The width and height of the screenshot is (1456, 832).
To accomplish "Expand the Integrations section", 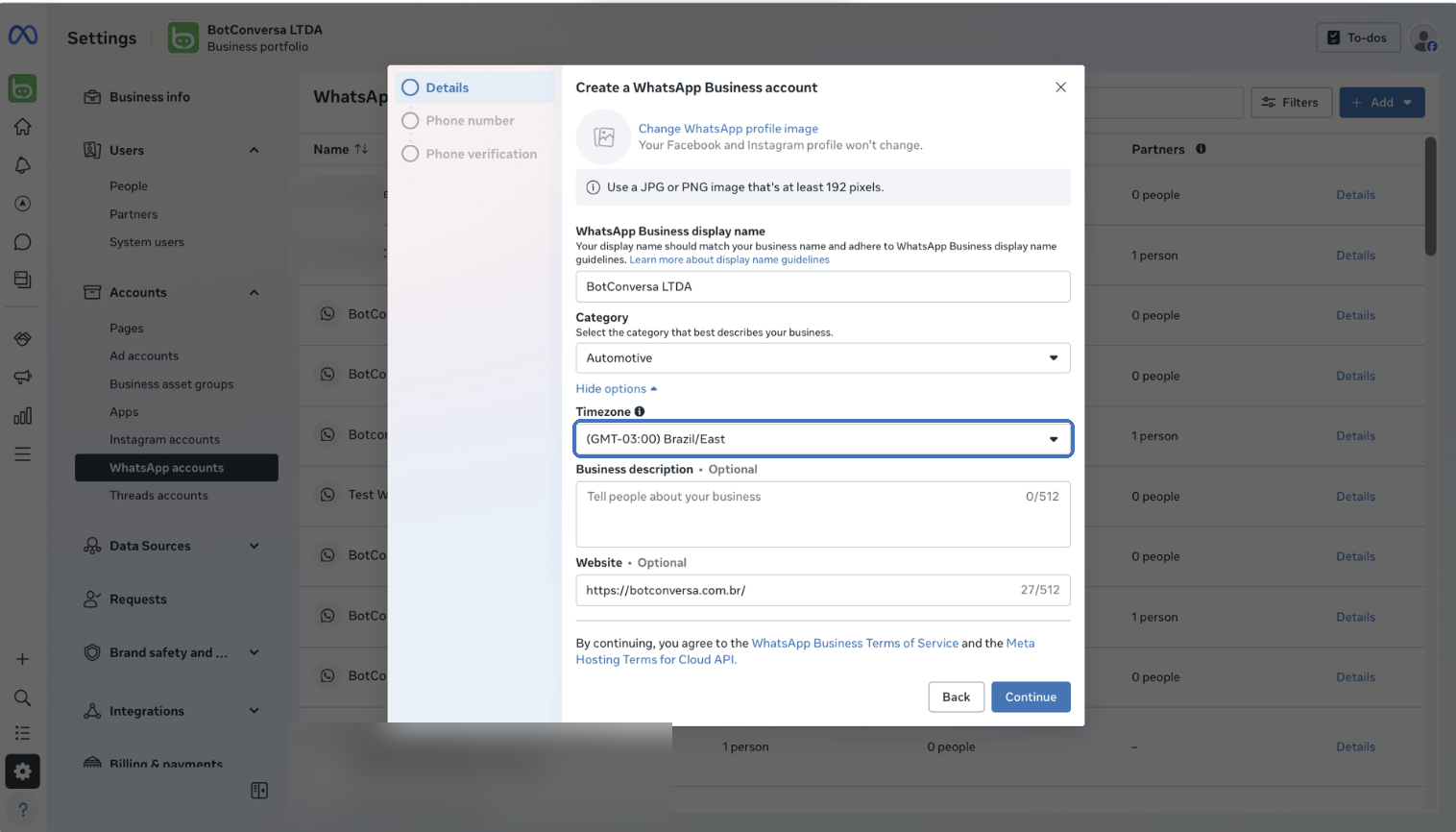I will pyautogui.click(x=255, y=711).
